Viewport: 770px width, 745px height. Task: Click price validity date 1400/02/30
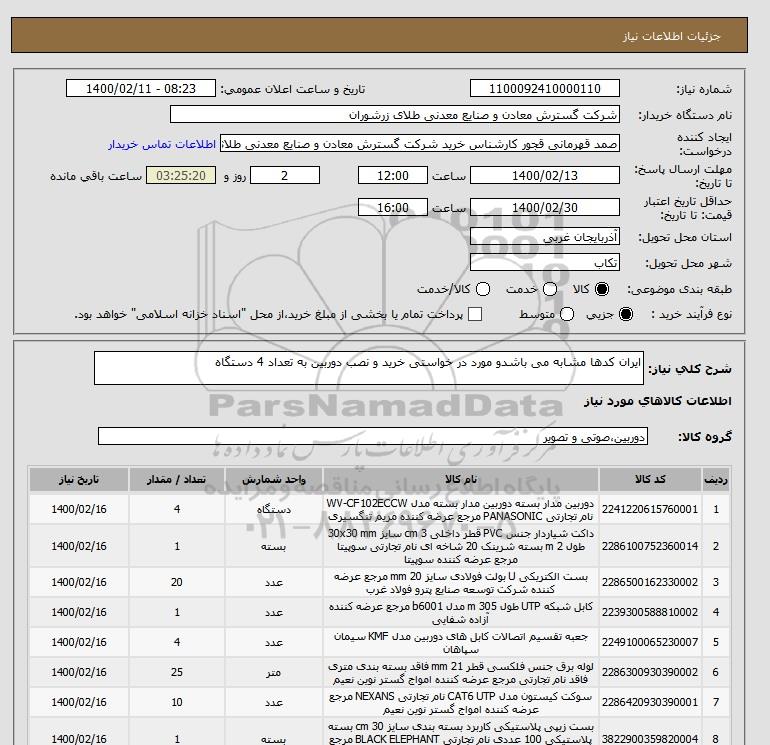point(545,207)
